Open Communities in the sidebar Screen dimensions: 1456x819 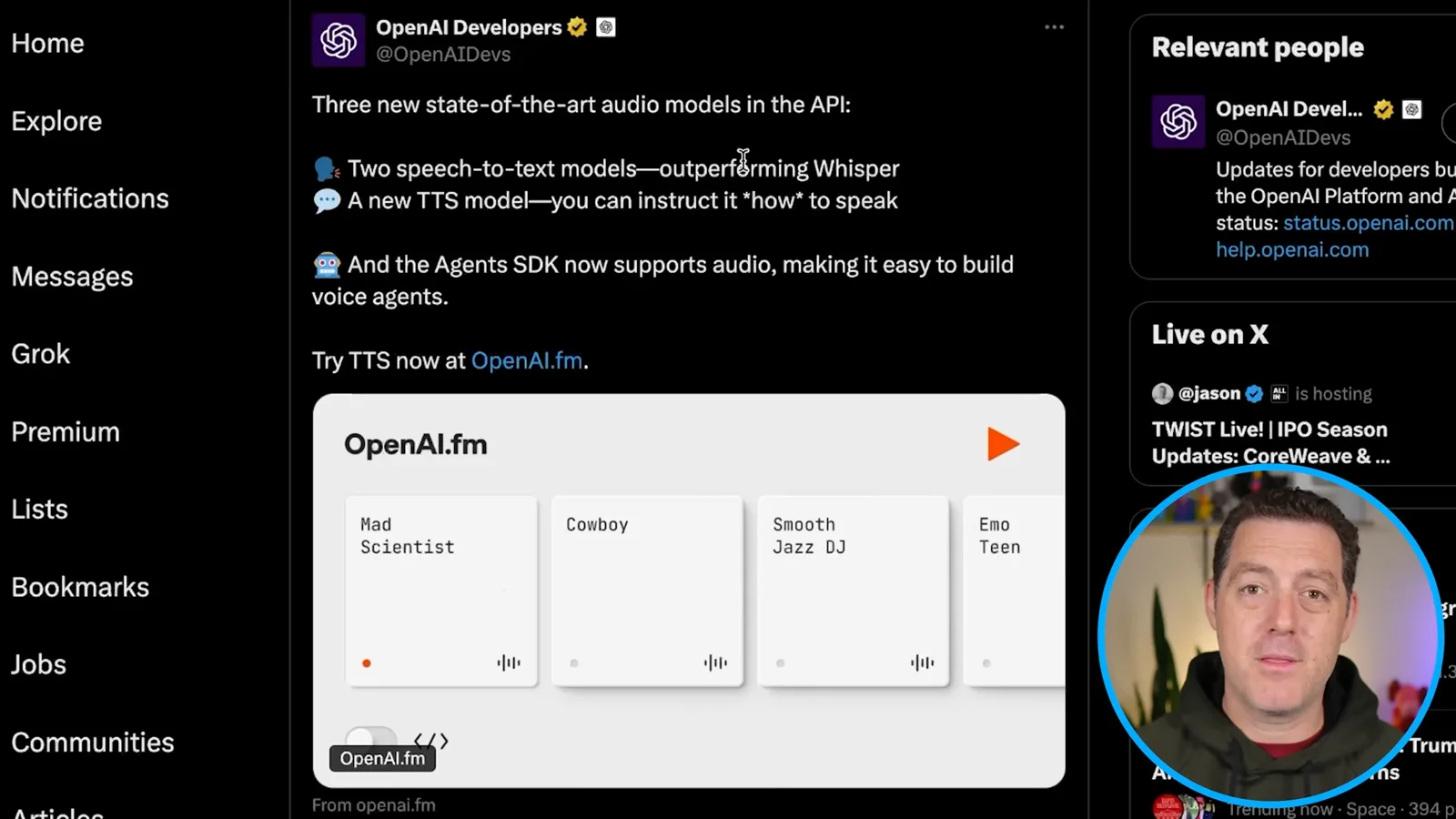[93, 743]
